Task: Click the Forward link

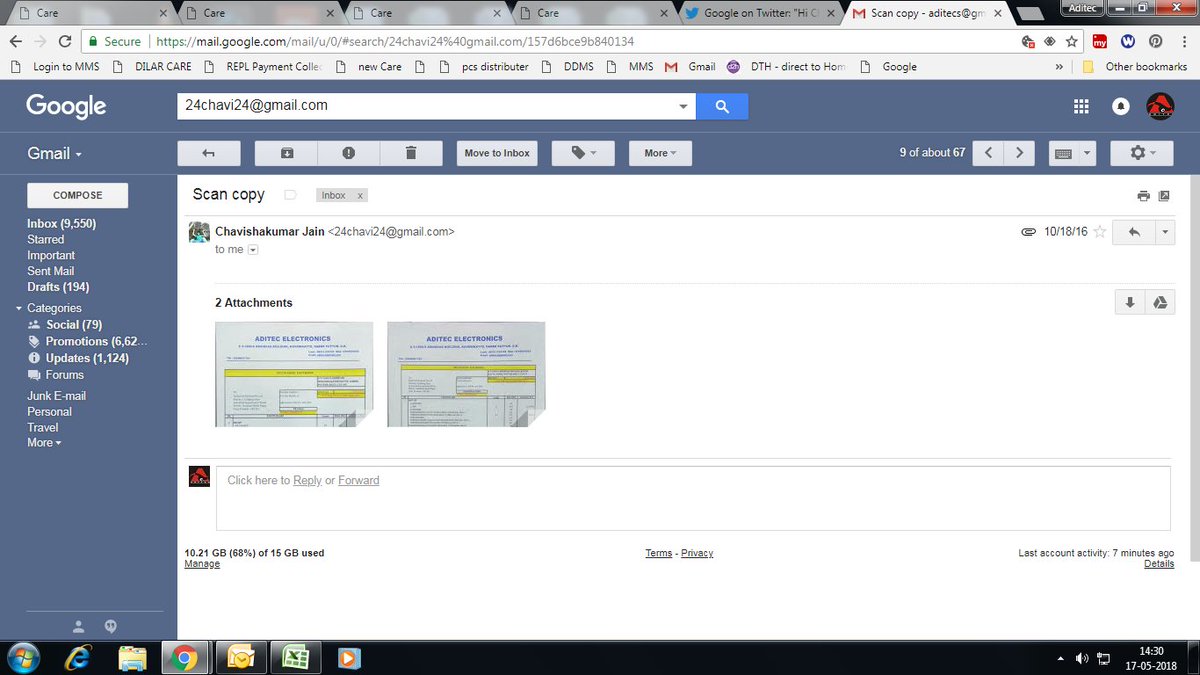Action: pyautogui.click(x=359, y=480)
